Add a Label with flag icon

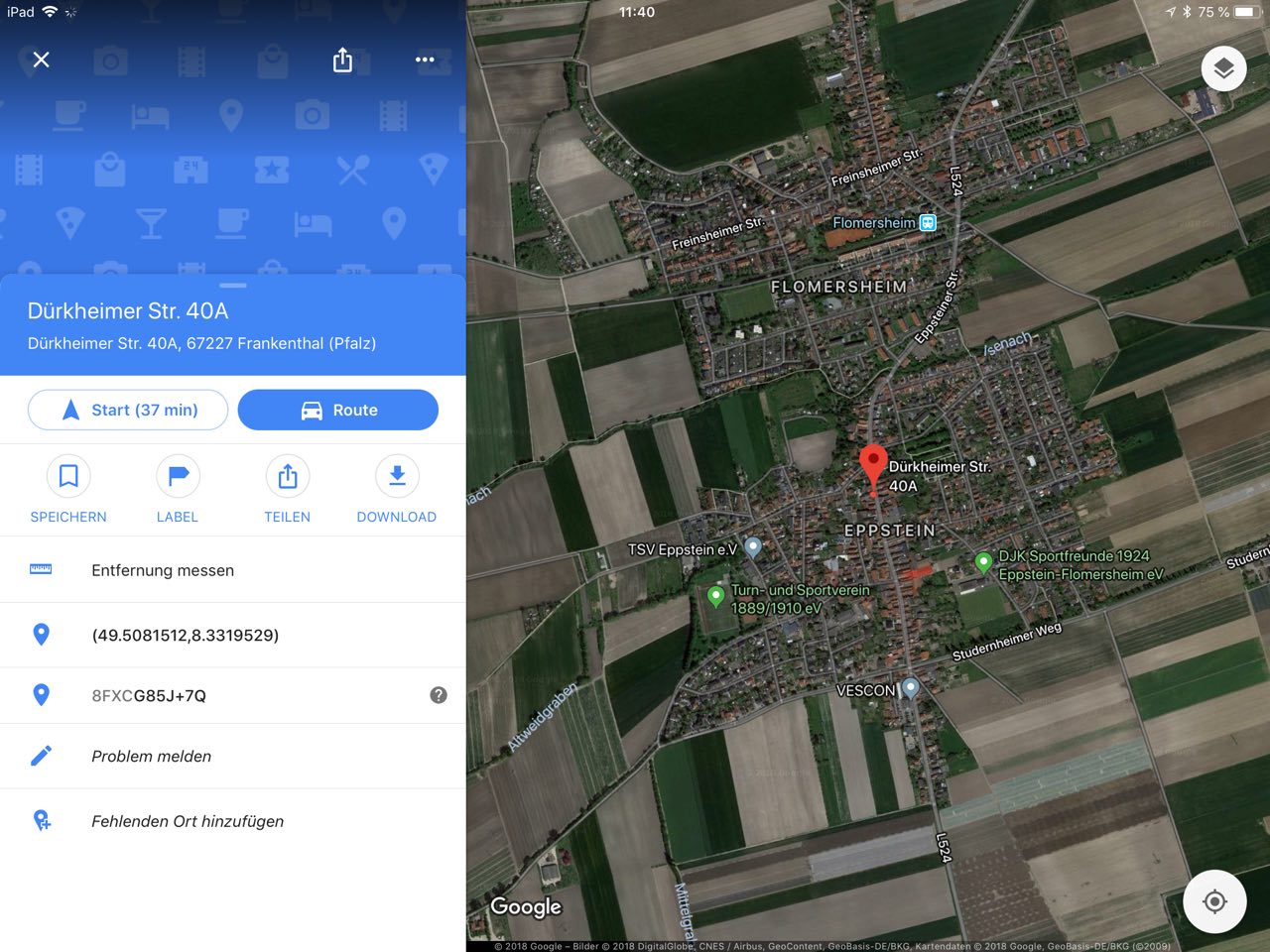pos(178,477)
